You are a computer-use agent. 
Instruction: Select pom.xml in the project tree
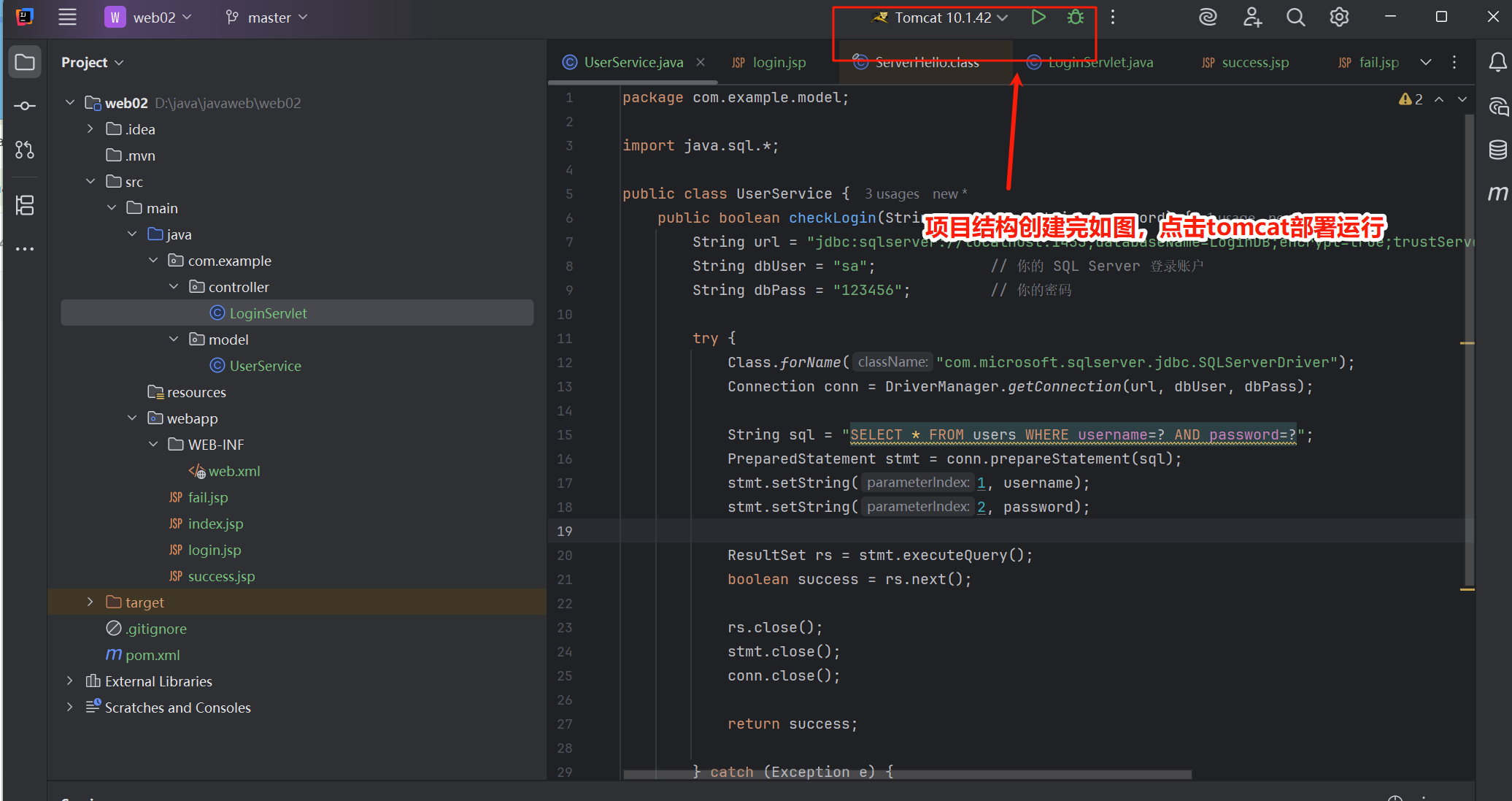point(152,655)
